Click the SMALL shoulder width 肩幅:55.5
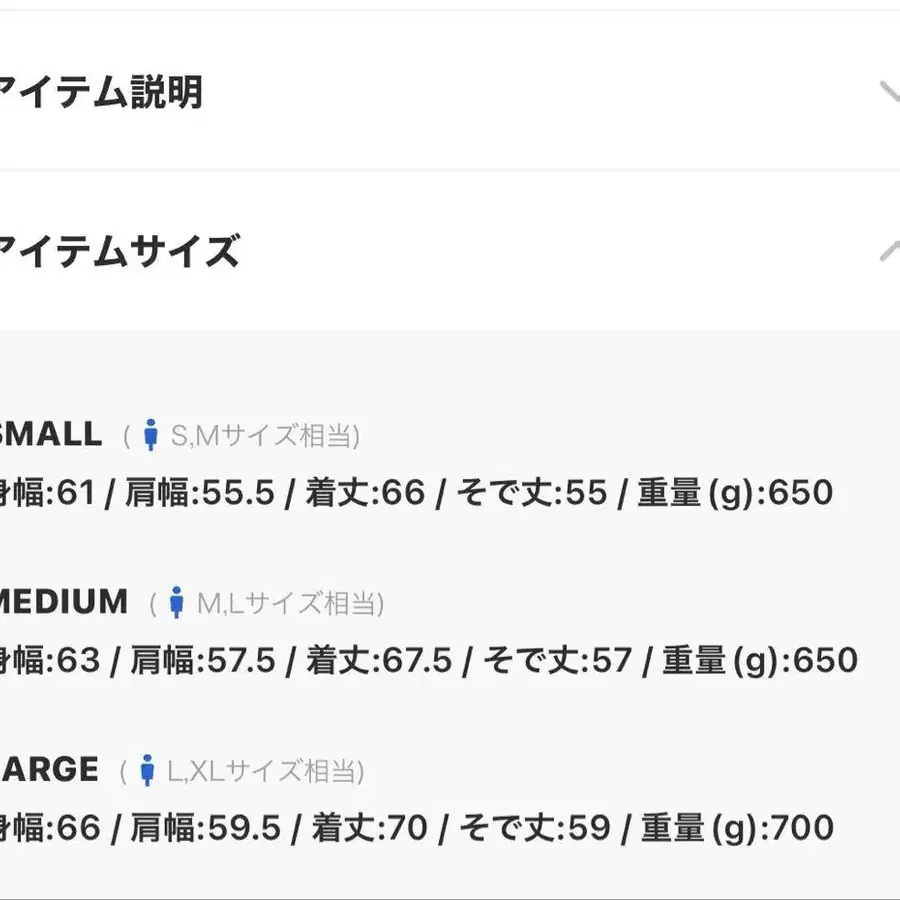 point(200,493)
